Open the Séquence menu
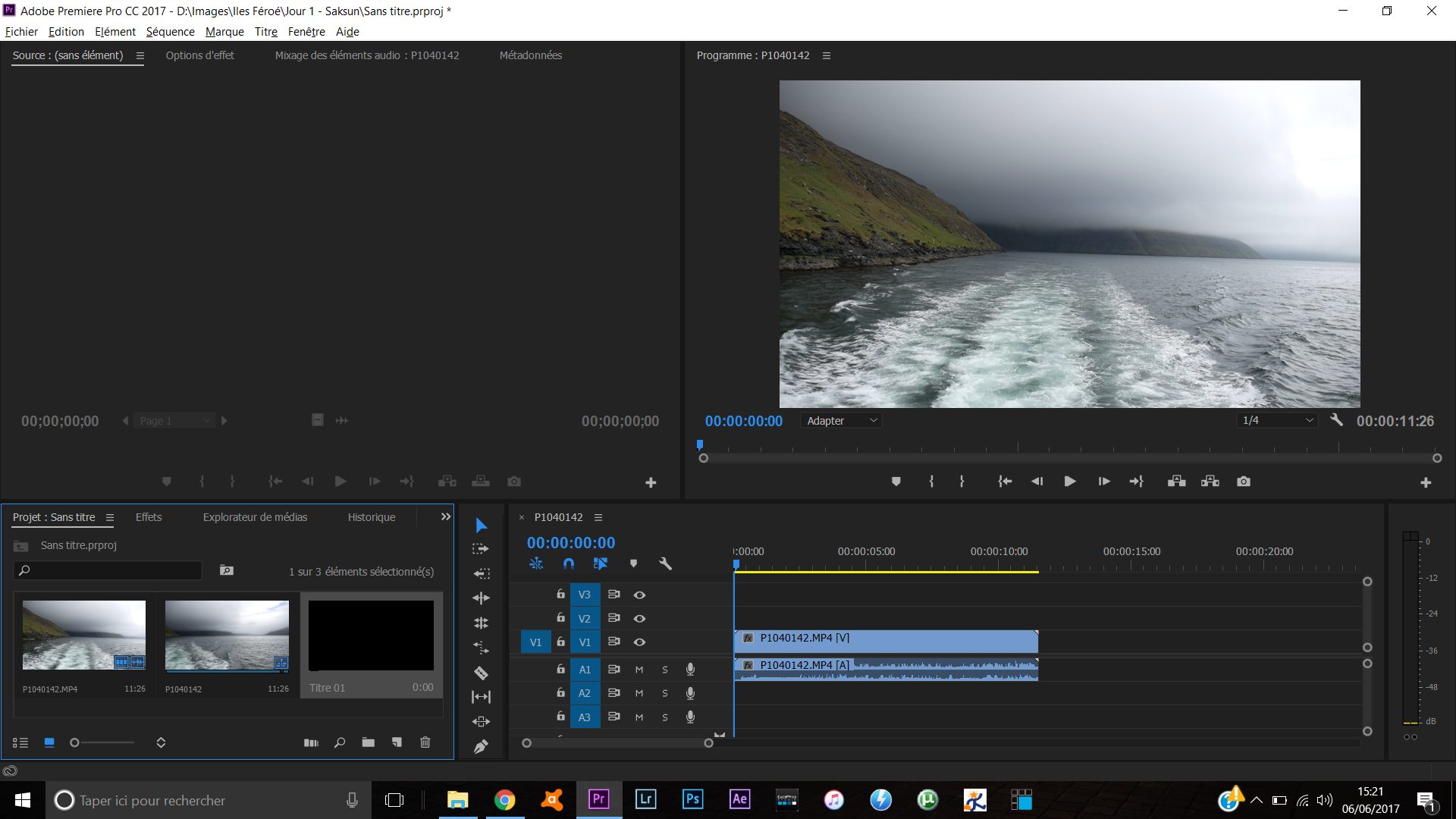This screenshot has height=819, width=1456. (170, 32)
